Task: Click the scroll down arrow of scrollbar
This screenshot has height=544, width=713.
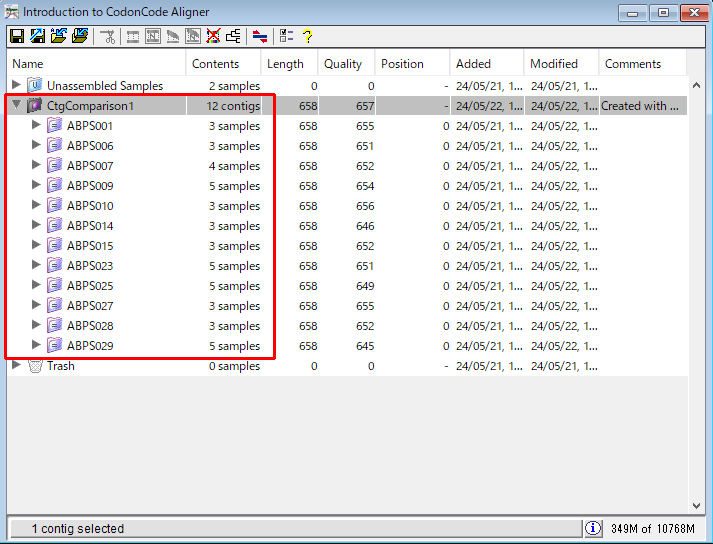Action: click(697, 506)
